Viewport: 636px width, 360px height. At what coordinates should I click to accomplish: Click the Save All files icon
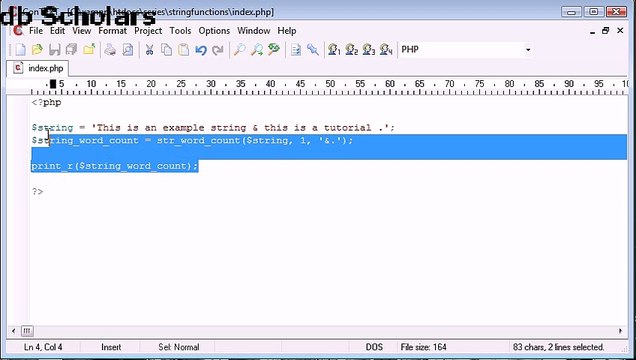click(71, 49)
